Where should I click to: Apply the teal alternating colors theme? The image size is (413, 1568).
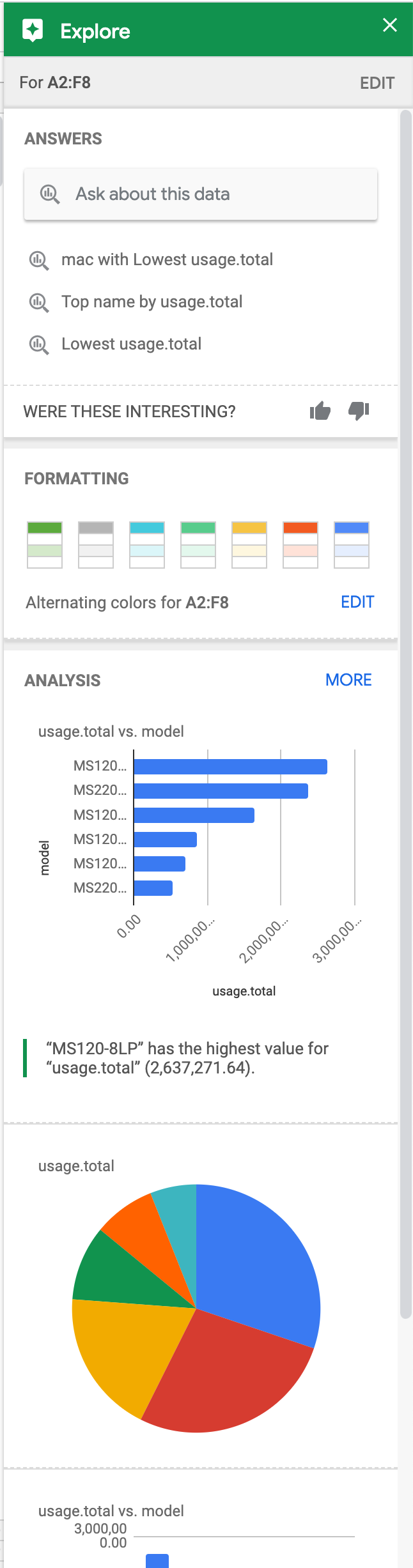pos(146,544)
